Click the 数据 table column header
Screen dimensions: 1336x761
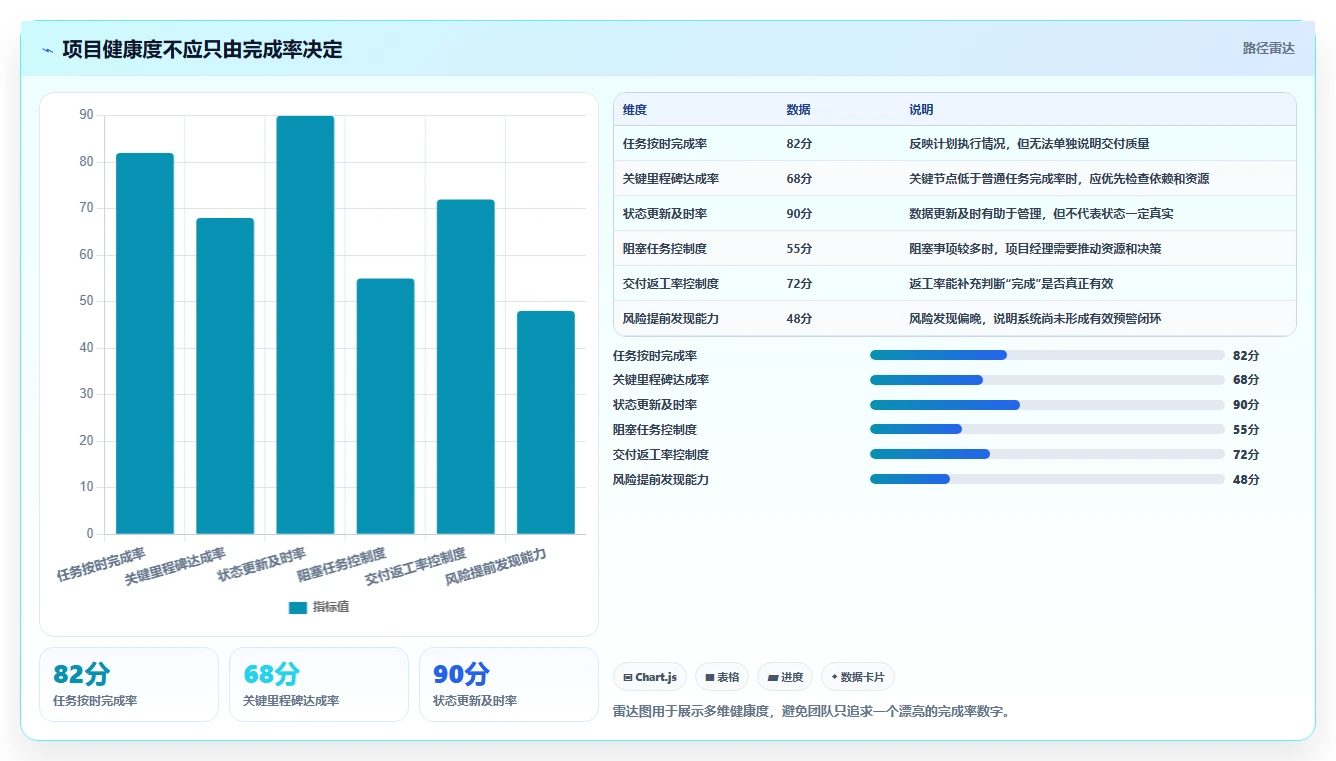[x=799, y=110]
